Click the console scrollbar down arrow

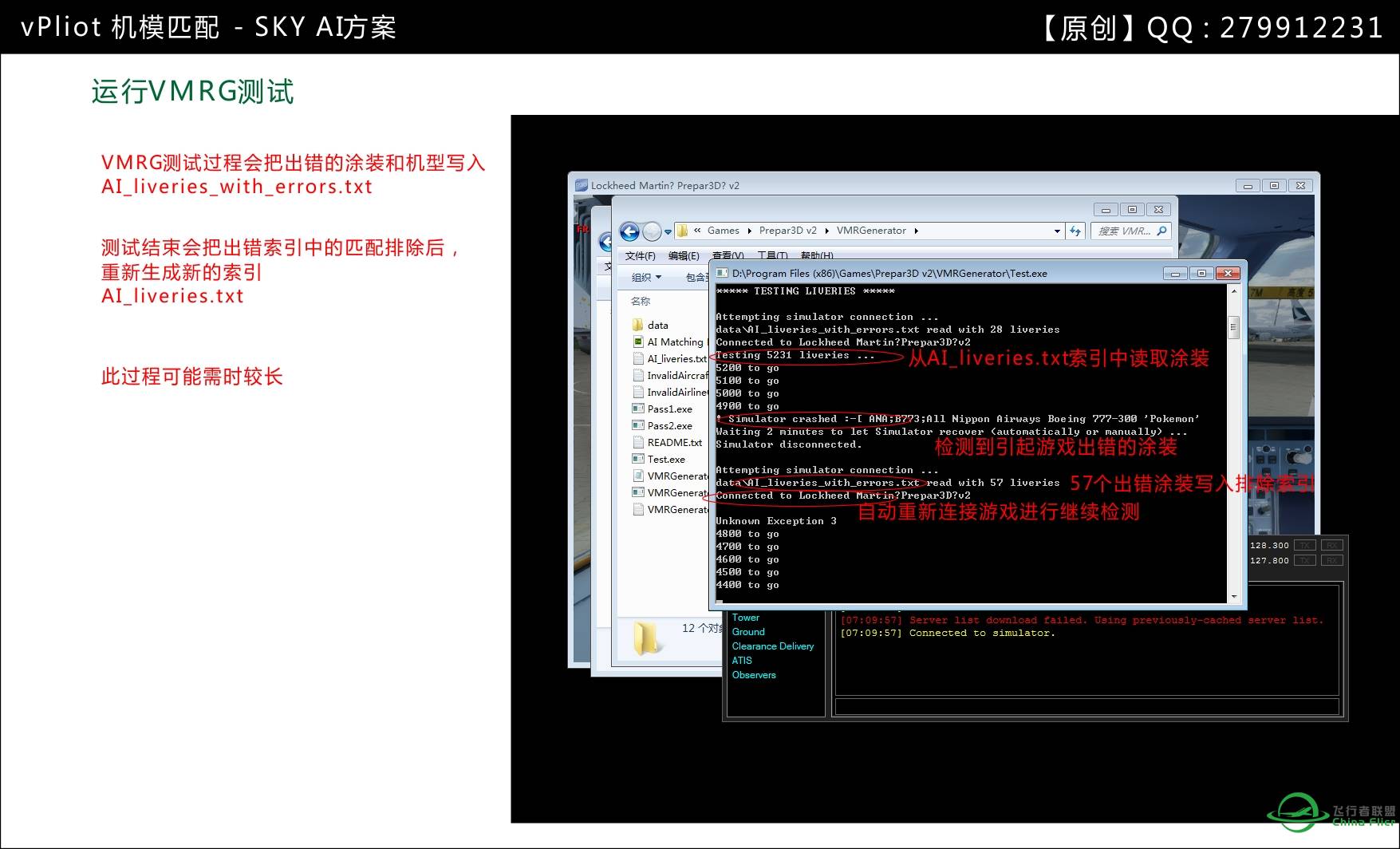tap(1234, 596)
